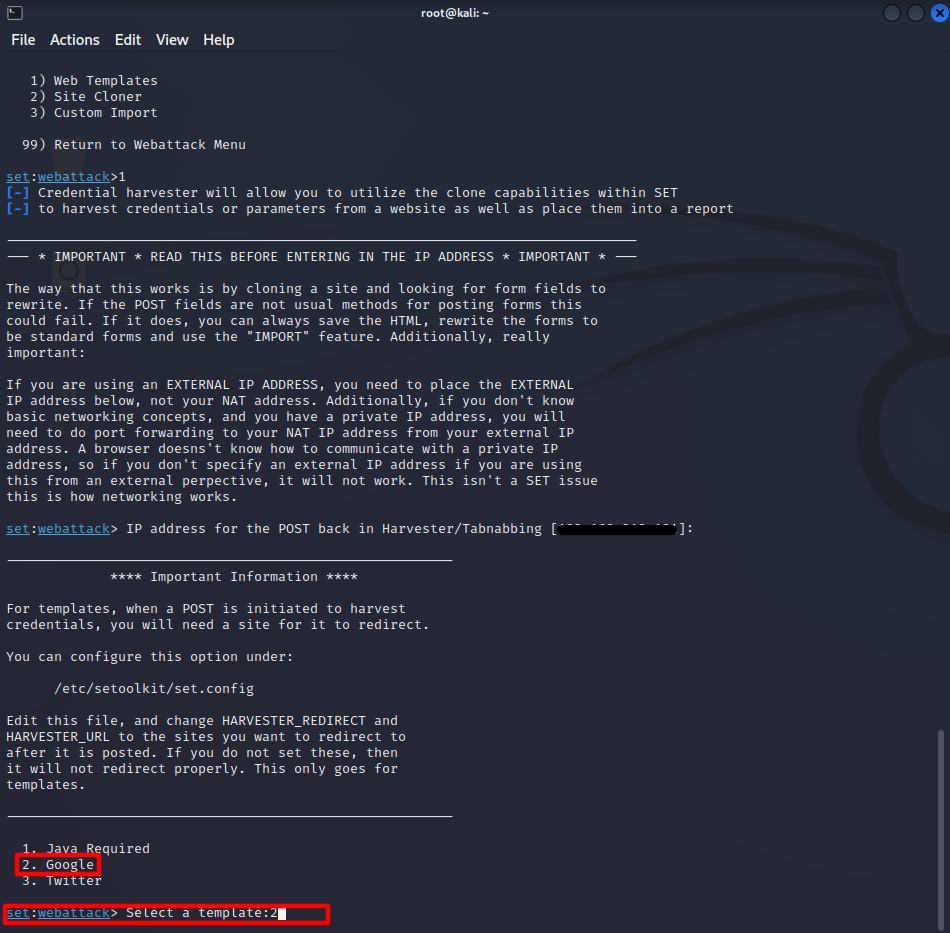Open the View menu
Viewport: 950px width, 933px height.
click(172, 40)
